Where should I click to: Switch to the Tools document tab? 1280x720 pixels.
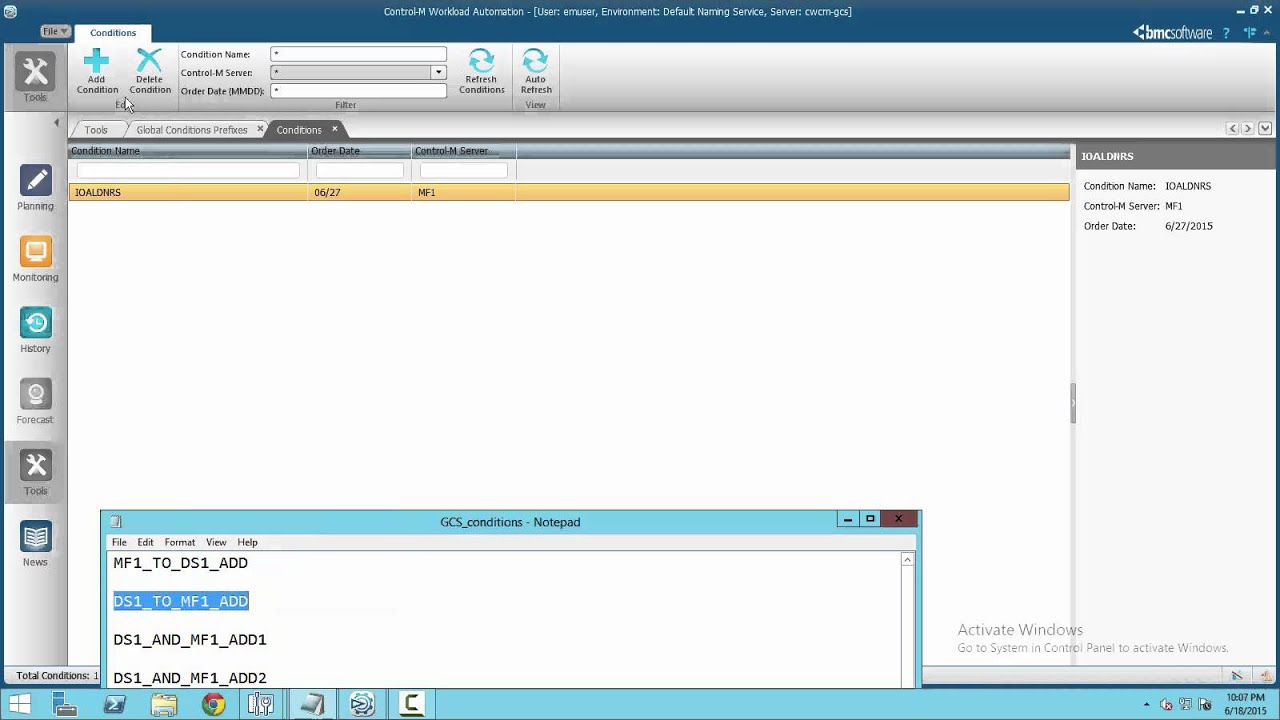pyautogui.click(x=96, y=130)
